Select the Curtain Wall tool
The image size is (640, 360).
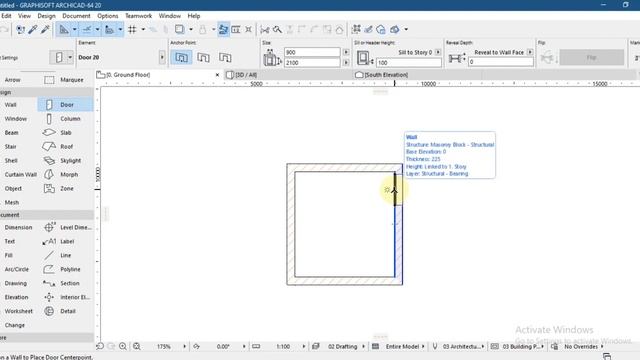(20, 174)
